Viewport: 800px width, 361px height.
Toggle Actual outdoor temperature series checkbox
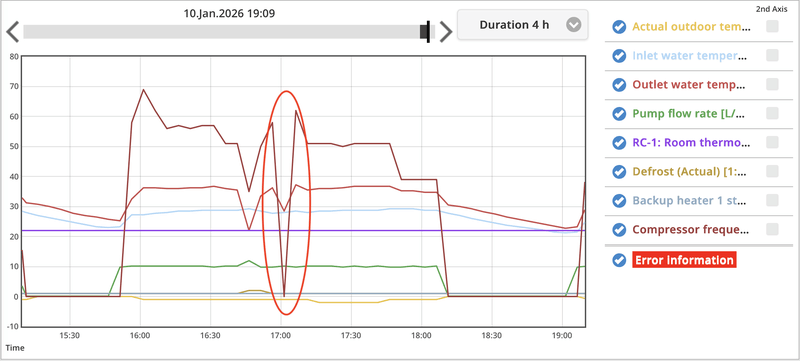pyautogui.click(x=619, y=27)
